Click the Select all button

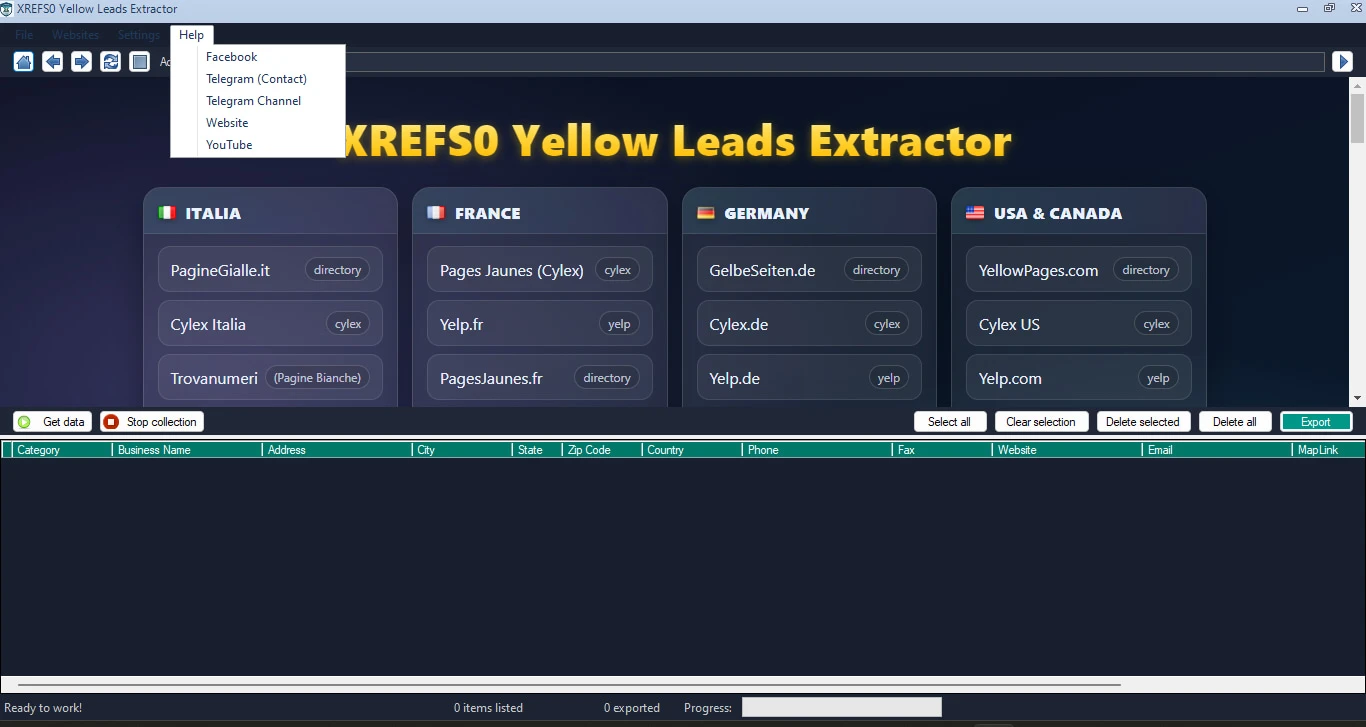click(950, 422)
